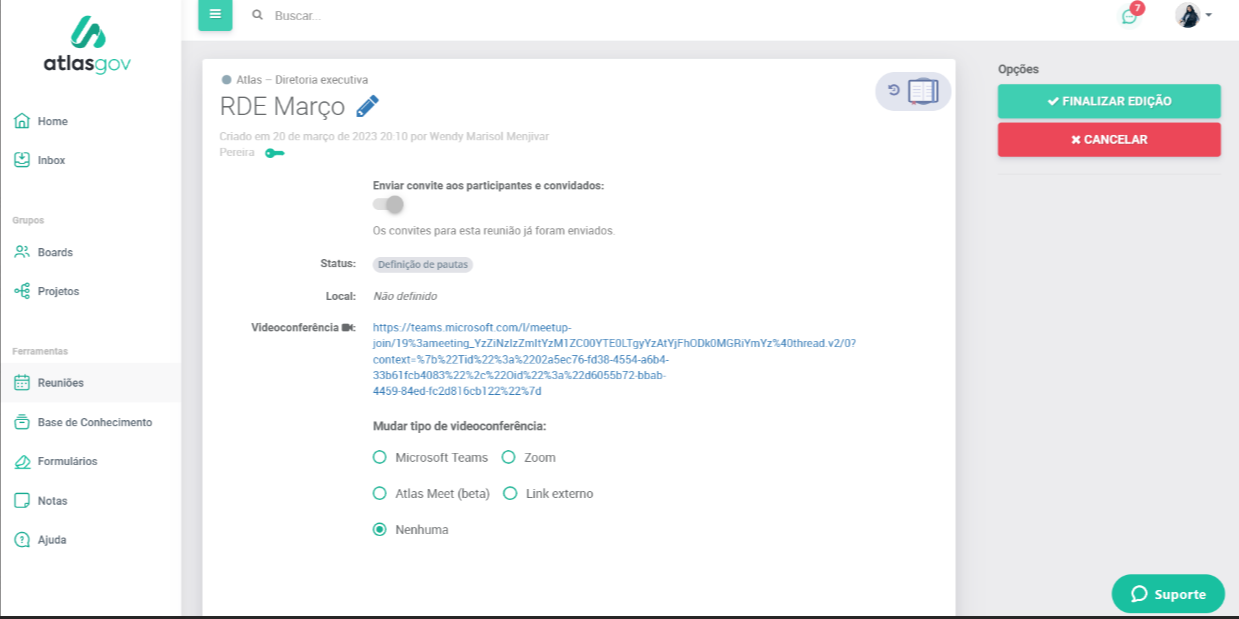Click the green key icon

point(274,153)
